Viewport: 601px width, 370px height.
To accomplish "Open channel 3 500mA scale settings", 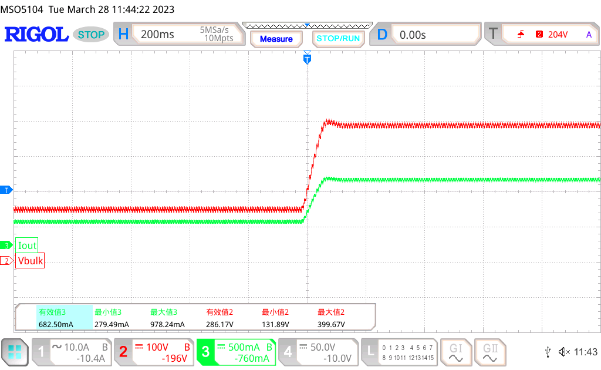I will tap(244, 347).
